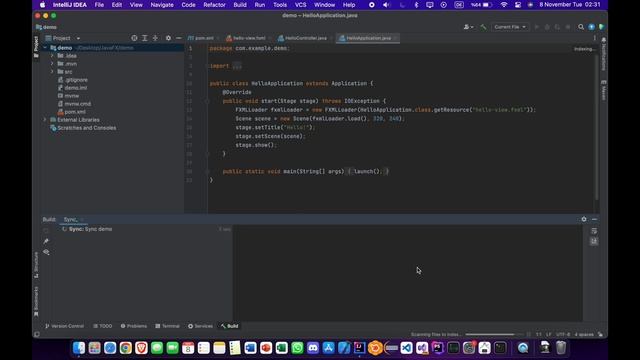Click the Build hammer icon in toolbar
The image size is (640, 360).
pyautogui.click(x=483, y=27)
